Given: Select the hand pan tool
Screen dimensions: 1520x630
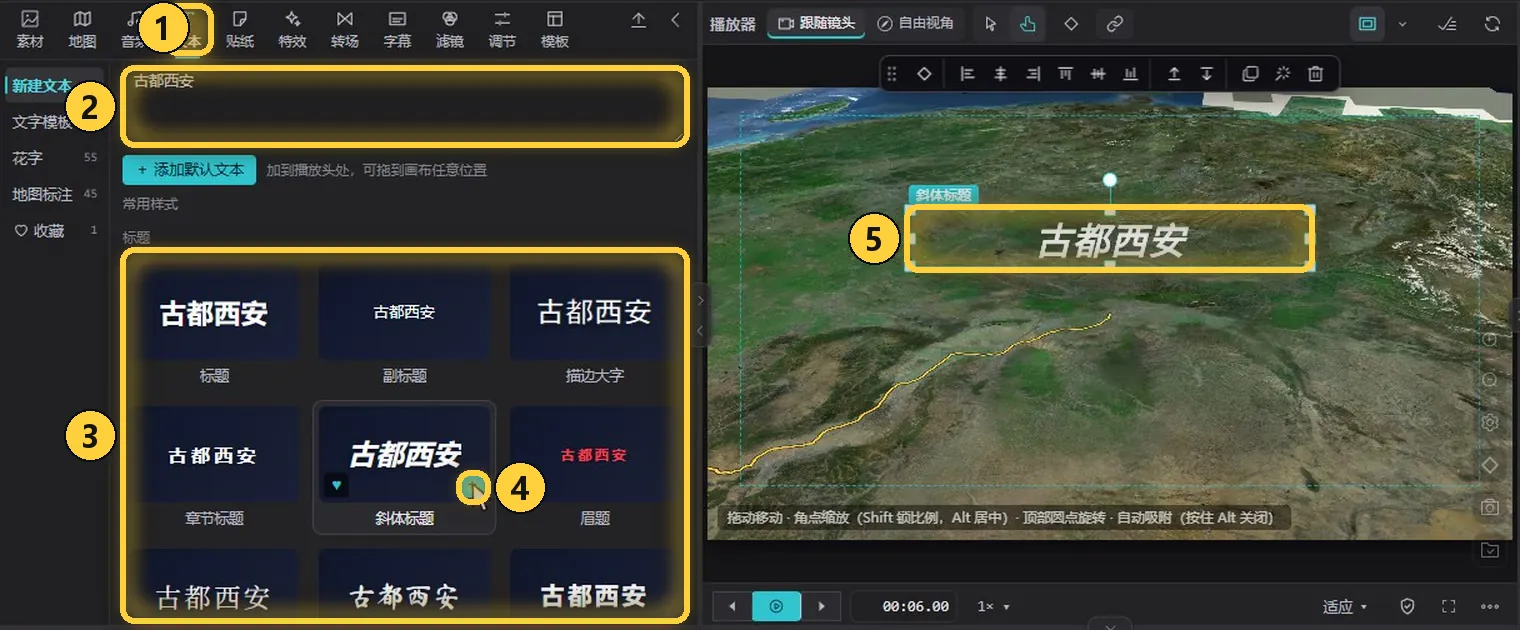Looking at the screenshot, I should [x=1027, y=24].
